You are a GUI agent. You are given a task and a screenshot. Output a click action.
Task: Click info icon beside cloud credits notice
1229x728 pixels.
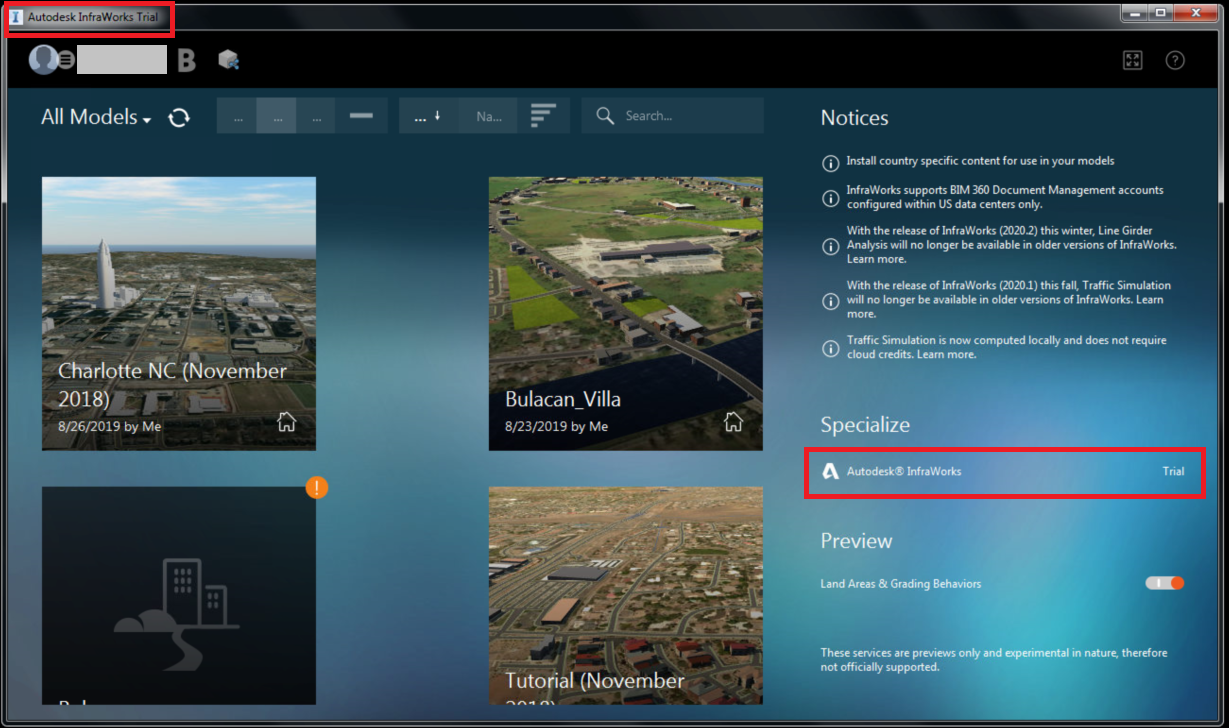[x=830, y=348]
